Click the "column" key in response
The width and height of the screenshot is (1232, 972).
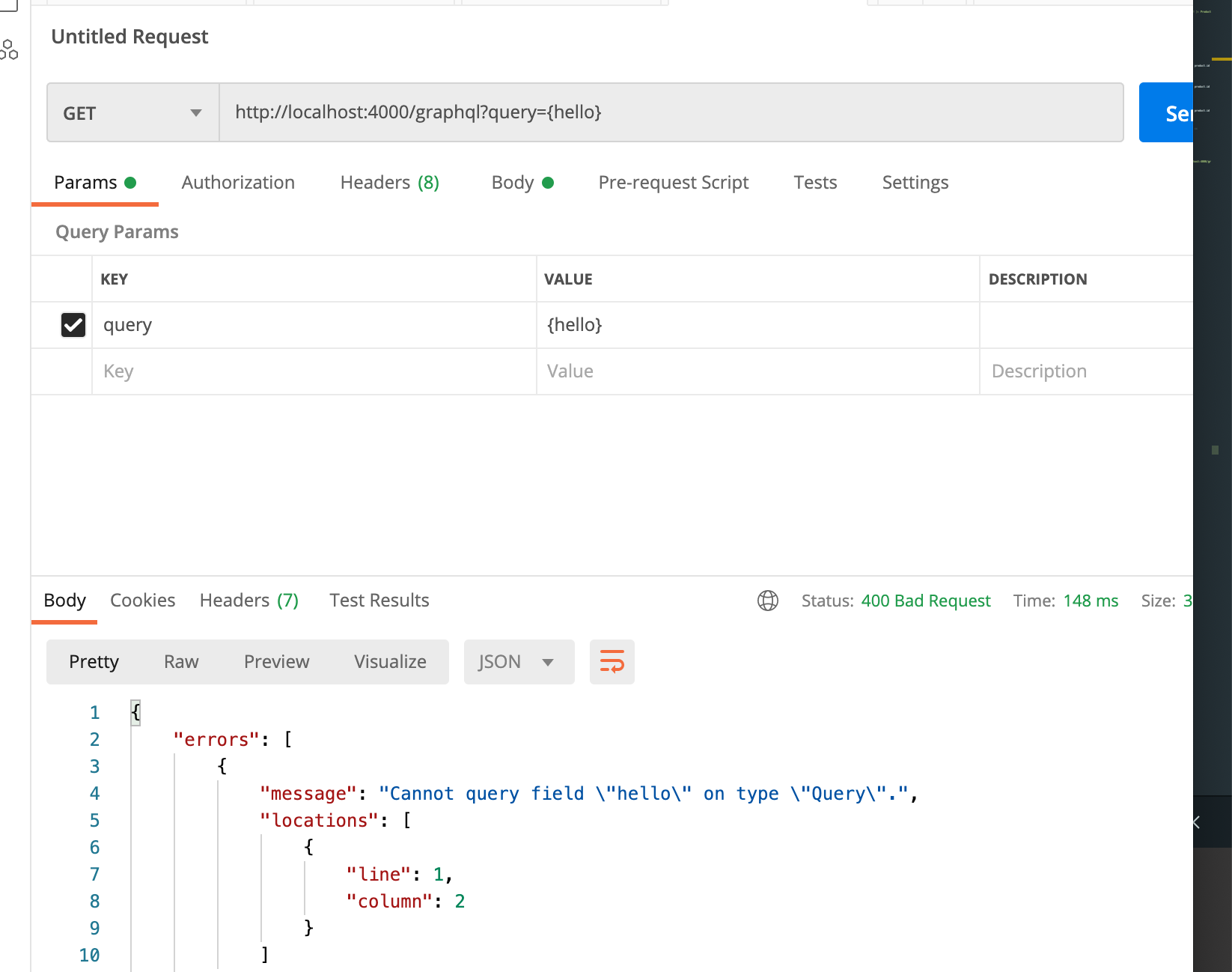[390, 902]
